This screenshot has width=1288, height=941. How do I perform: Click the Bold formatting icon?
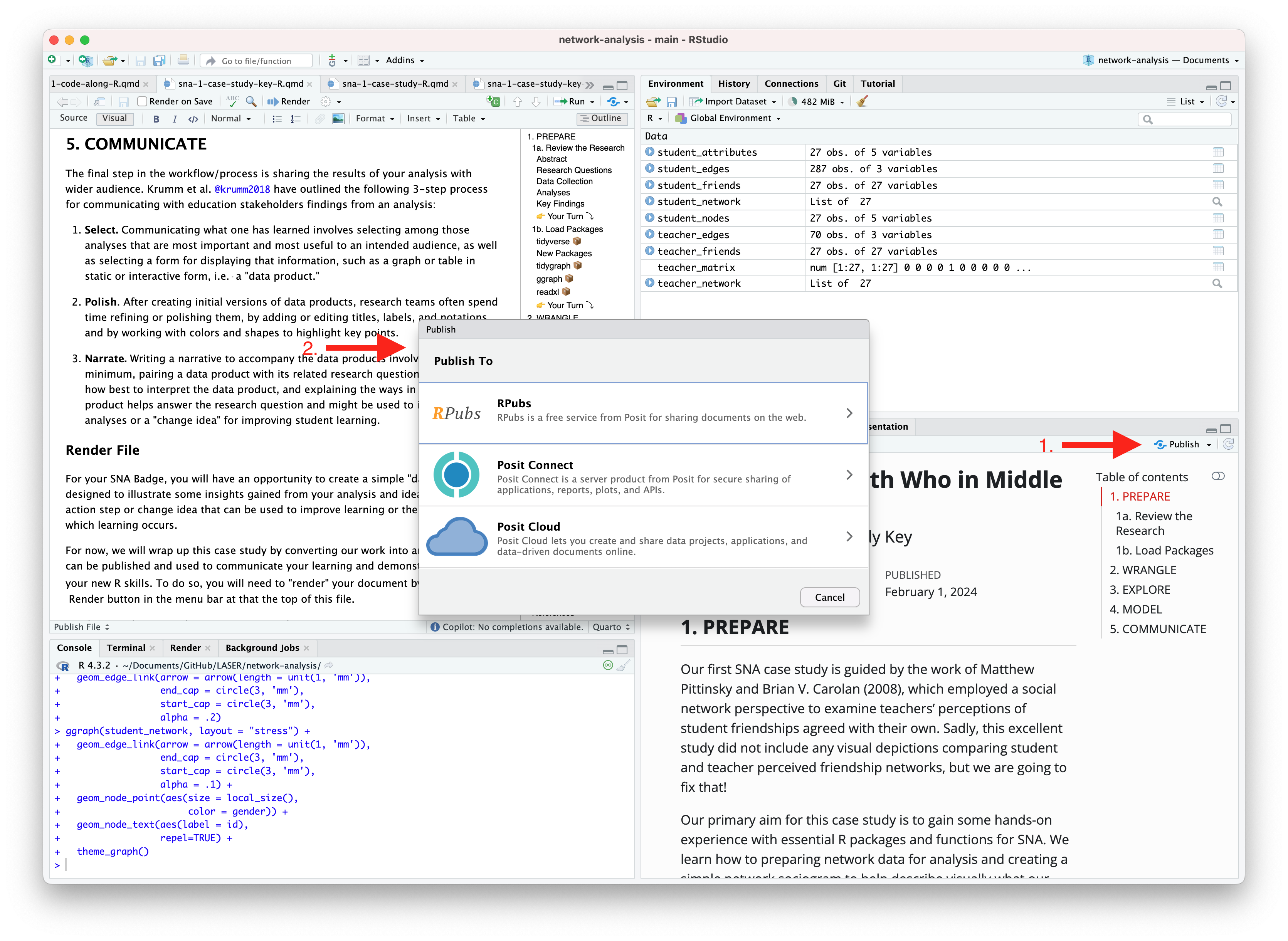[156, 119]
